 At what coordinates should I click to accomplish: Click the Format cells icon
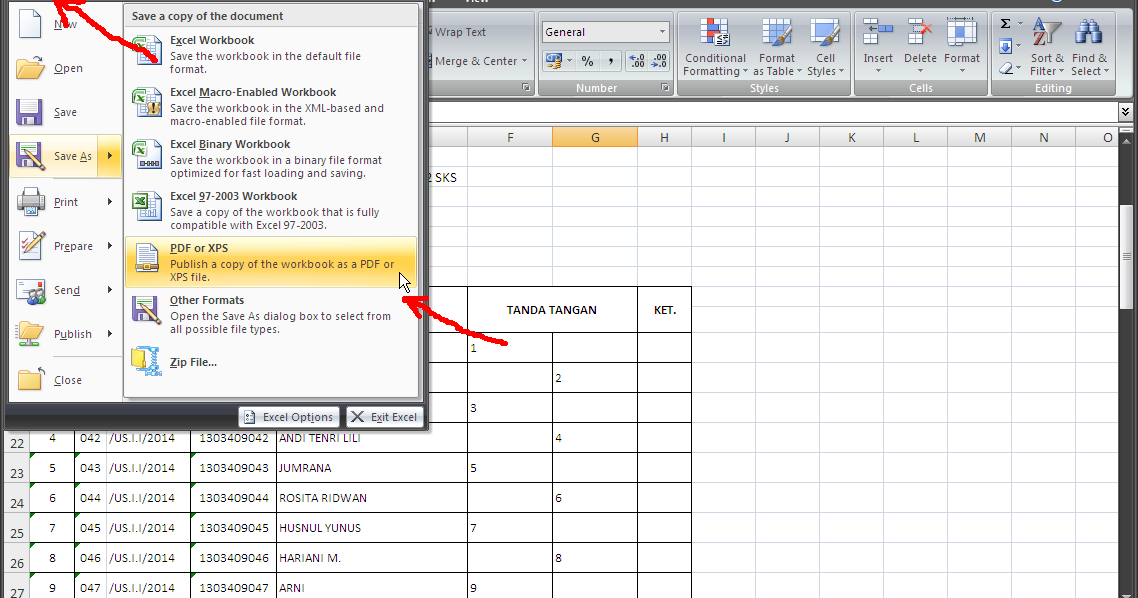coord(962,33)
